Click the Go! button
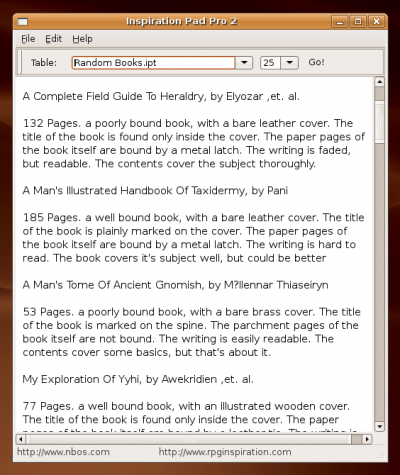400x475 pixels. (316, 62)
